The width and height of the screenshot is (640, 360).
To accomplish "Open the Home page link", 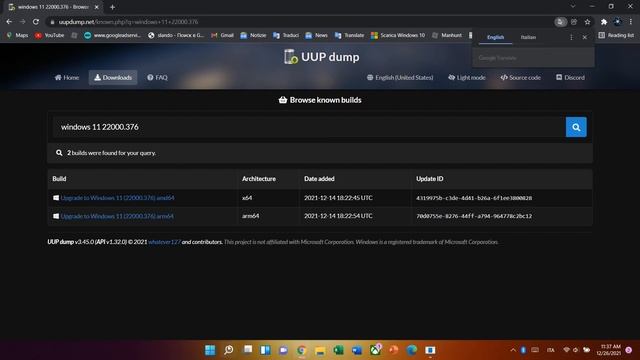I will point(67,78).
